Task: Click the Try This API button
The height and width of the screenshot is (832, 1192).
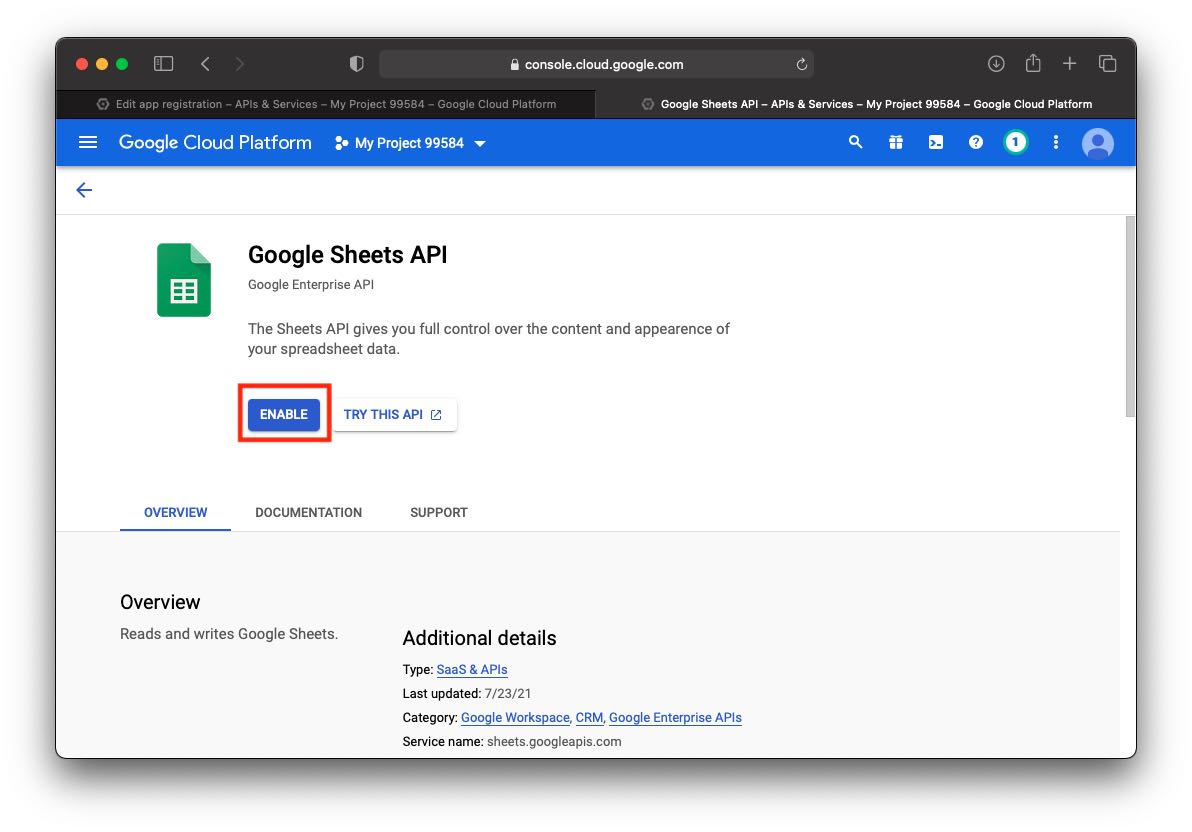Action: point(393,414)
